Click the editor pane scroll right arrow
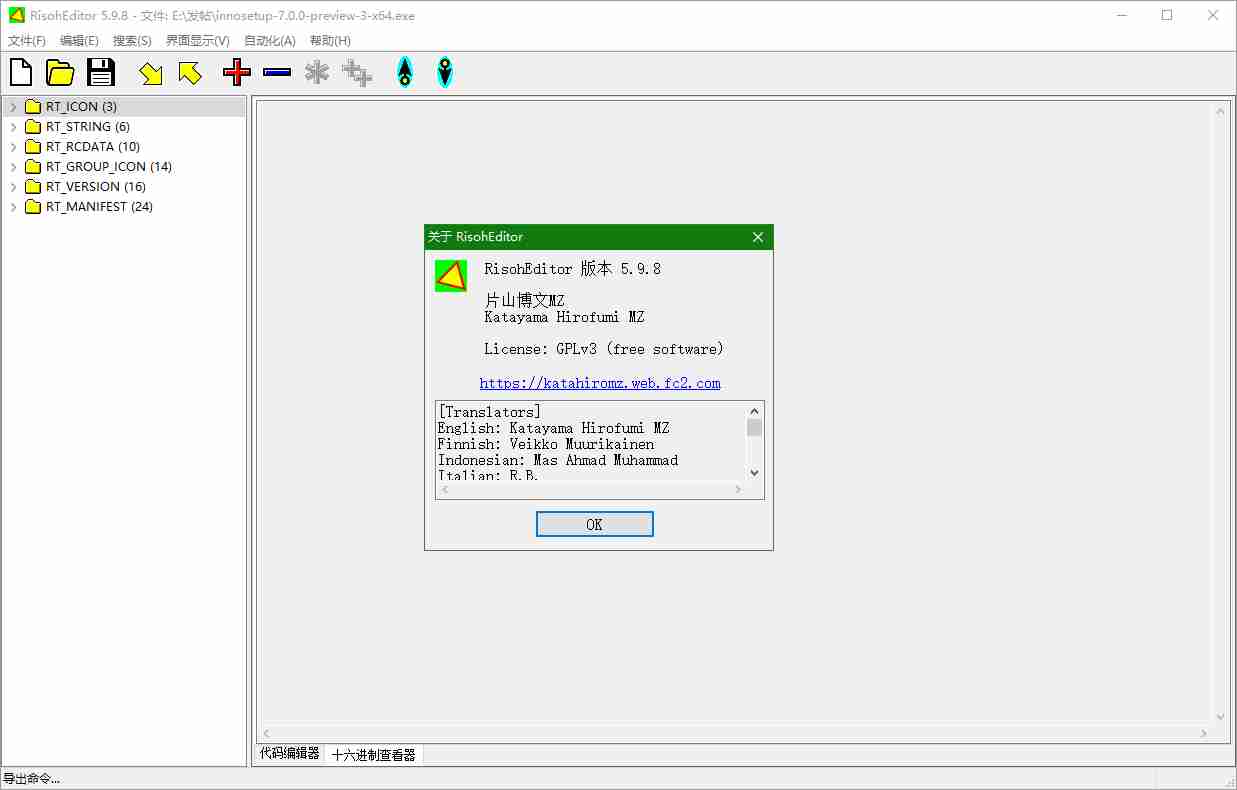Screen dimensions: 1237x790 tap(1204, 733)
